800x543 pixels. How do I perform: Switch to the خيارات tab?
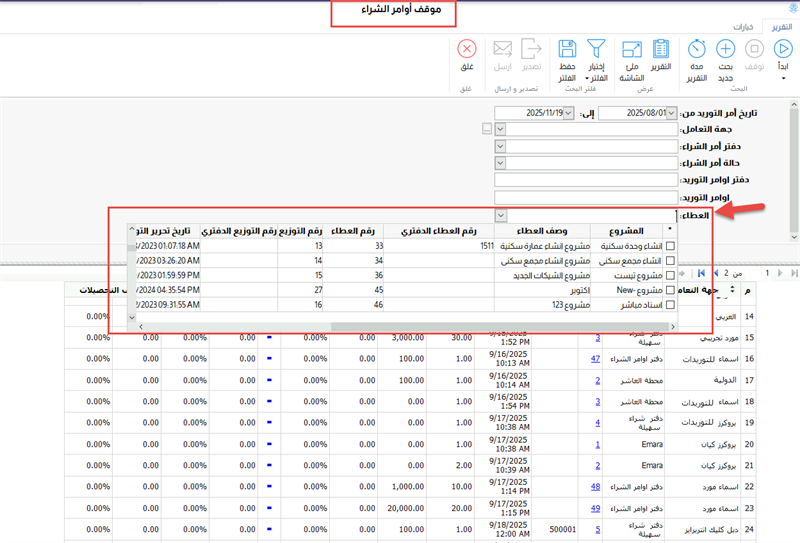point(743,27)
